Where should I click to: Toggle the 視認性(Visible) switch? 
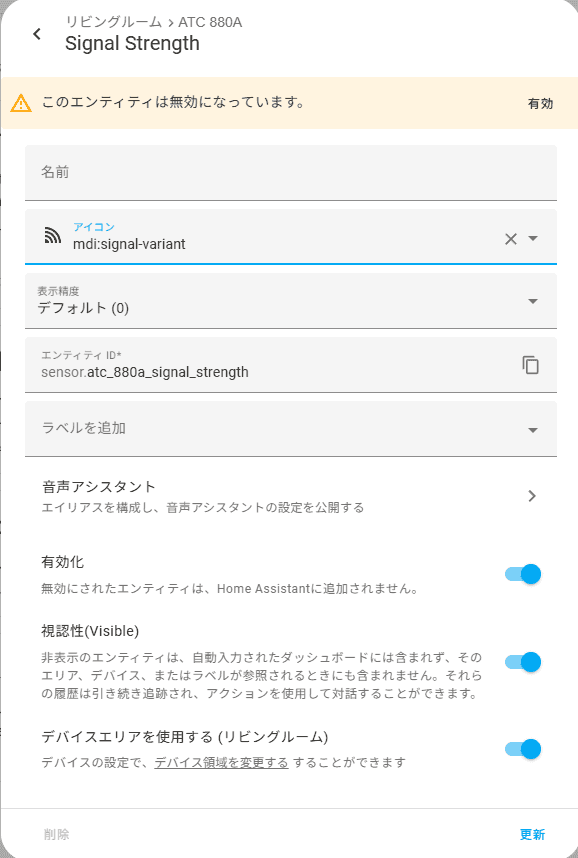(x=523, y=662)
